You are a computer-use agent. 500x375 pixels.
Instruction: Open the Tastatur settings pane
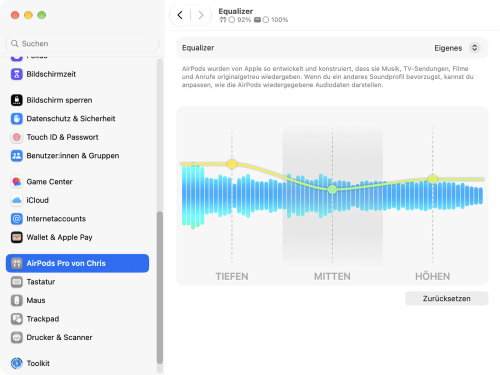(77, 282)
